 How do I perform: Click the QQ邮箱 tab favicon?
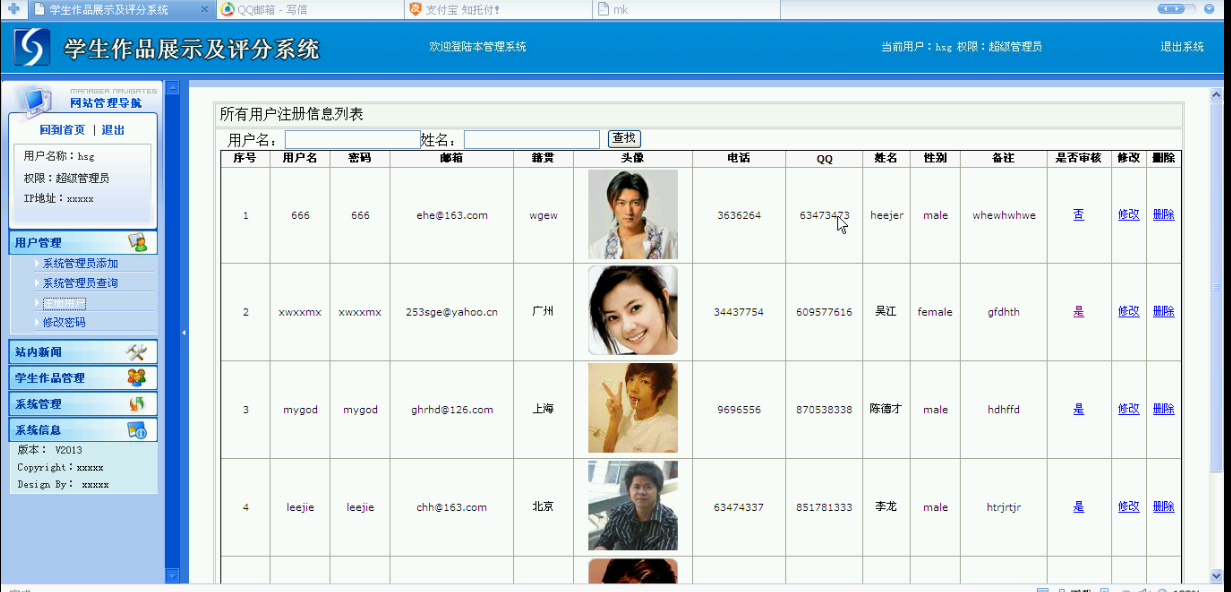[228, 9]
